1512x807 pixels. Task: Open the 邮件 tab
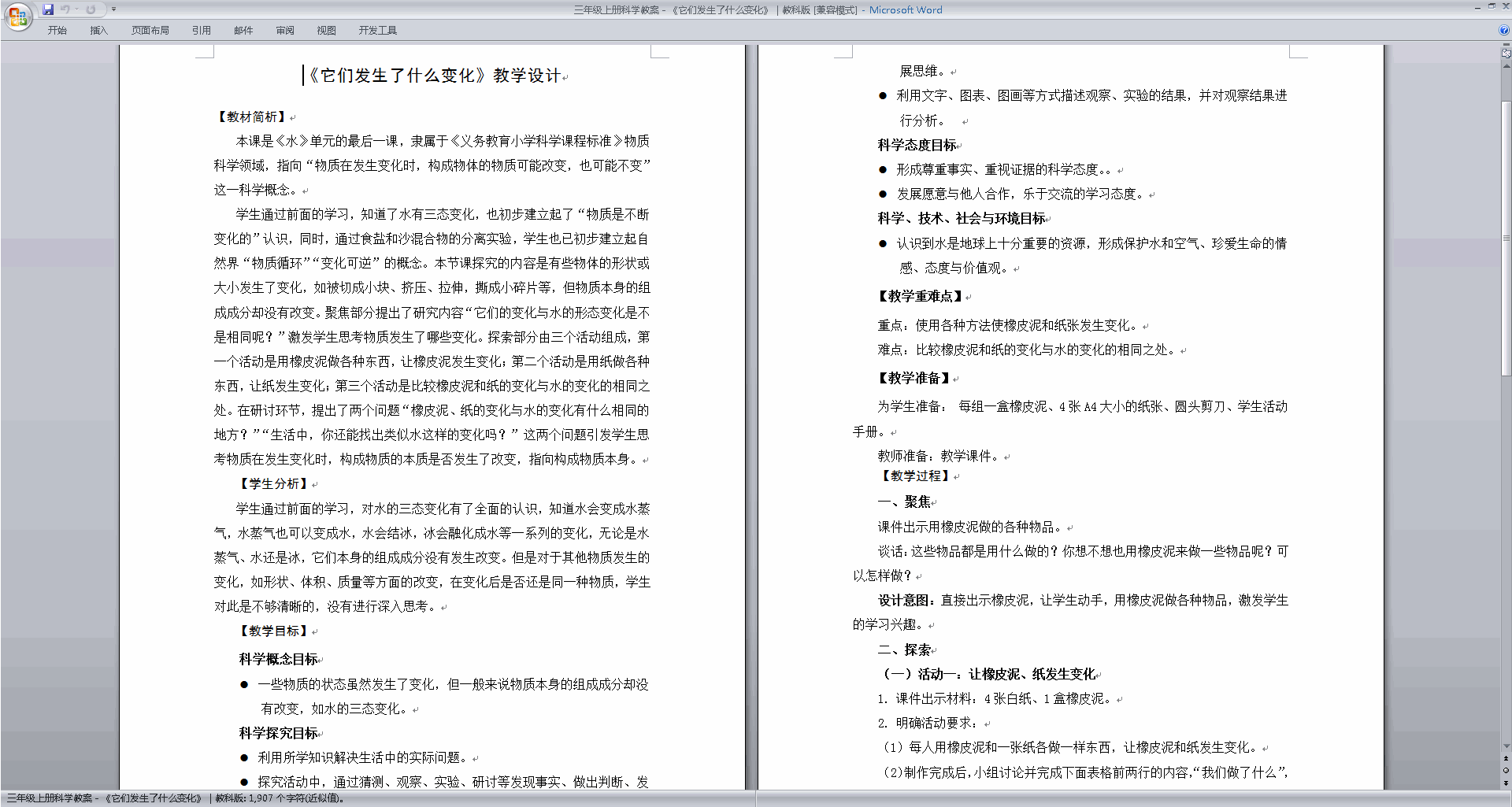[x=243, y=31]
